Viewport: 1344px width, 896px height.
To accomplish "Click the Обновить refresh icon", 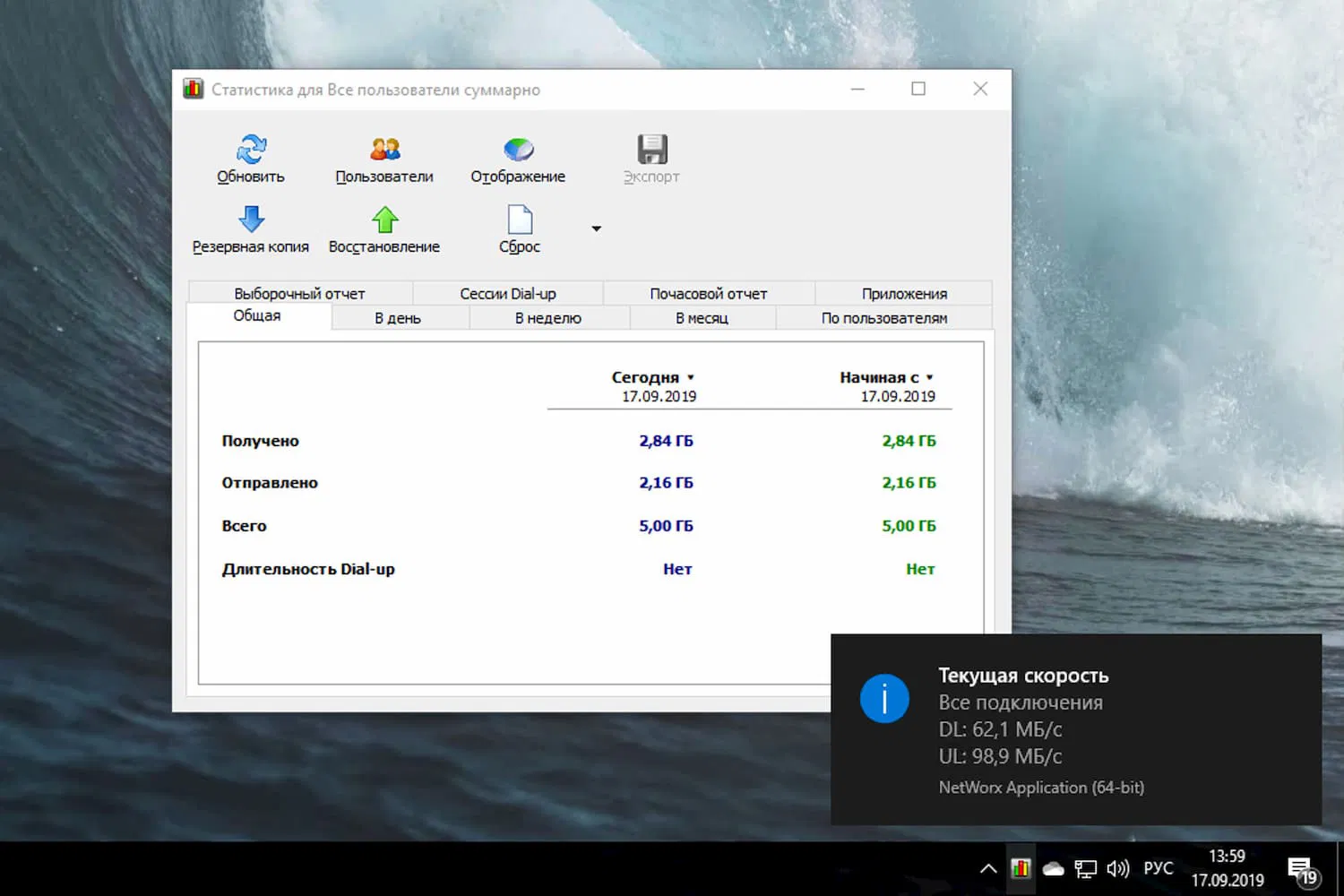I will coord(251,149).
